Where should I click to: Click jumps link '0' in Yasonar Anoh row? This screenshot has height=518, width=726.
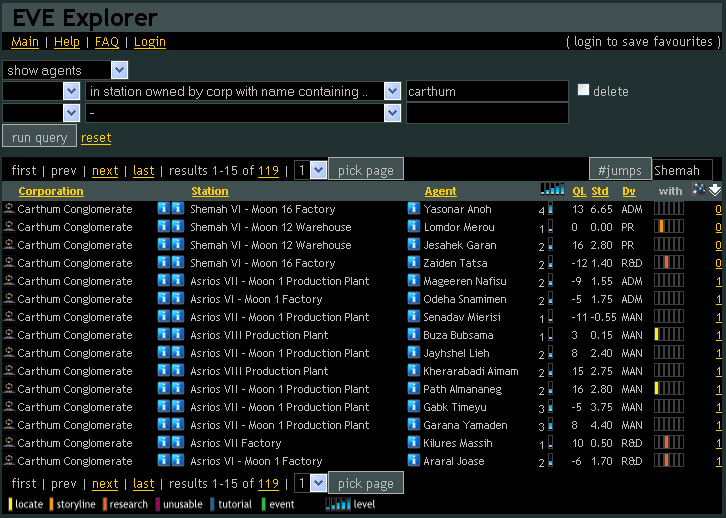coord(718,209)
